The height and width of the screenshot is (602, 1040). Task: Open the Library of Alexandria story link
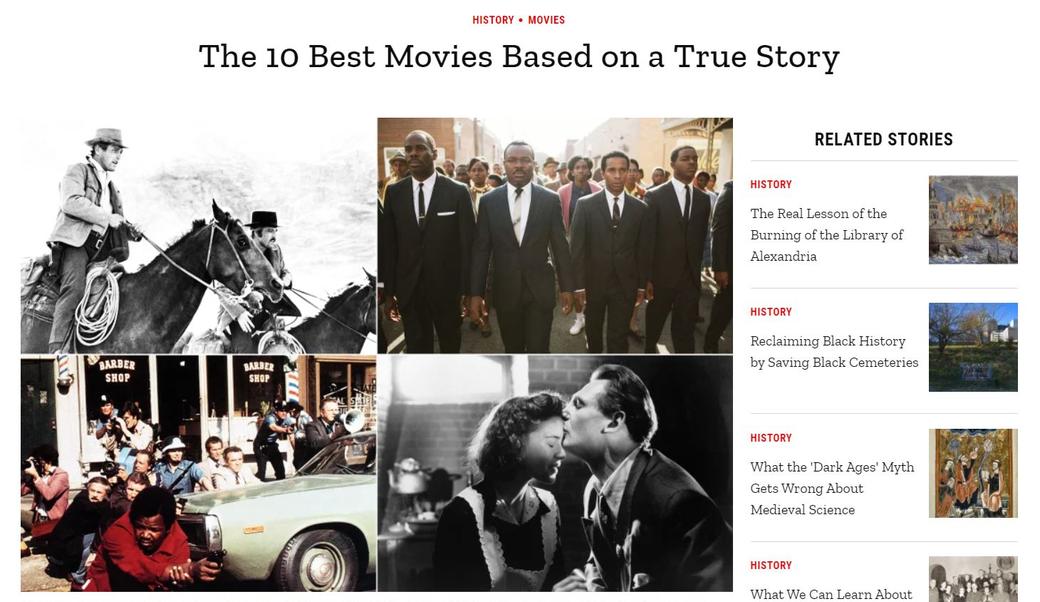[826, 235]
